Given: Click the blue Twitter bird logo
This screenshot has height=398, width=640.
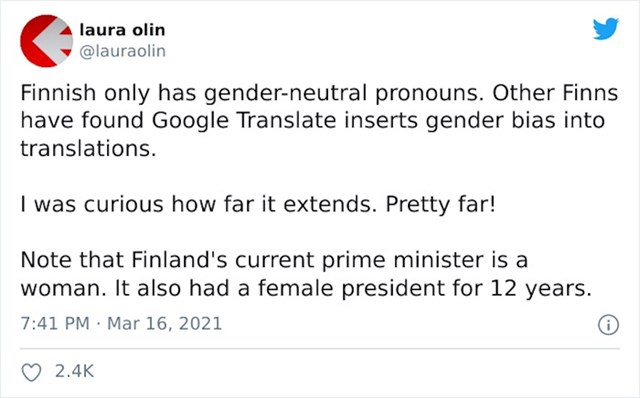Looking at the screenshot, I should tap(606, 28).
